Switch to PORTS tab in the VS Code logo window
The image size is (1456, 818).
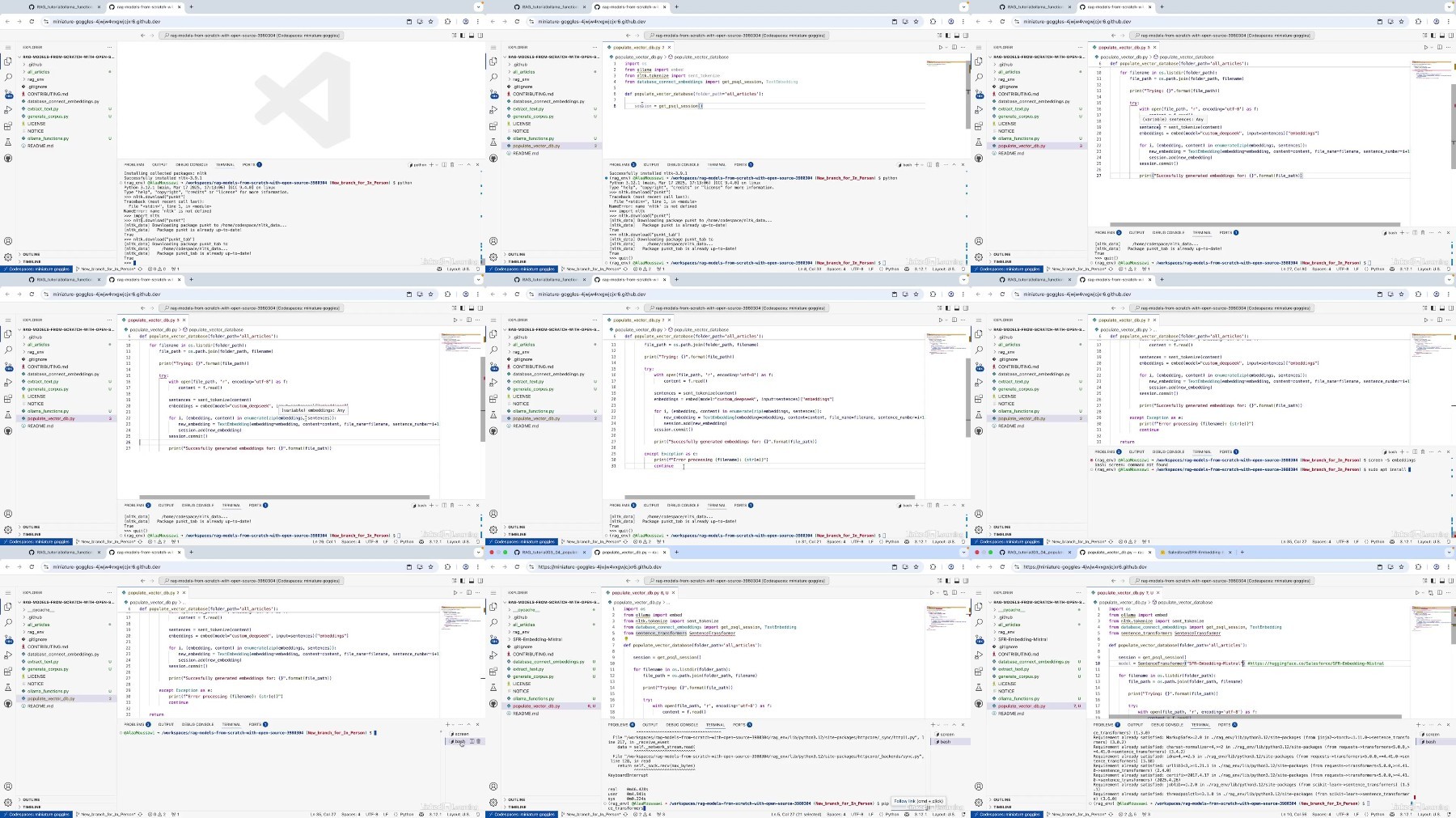click(x=251, y=164)
